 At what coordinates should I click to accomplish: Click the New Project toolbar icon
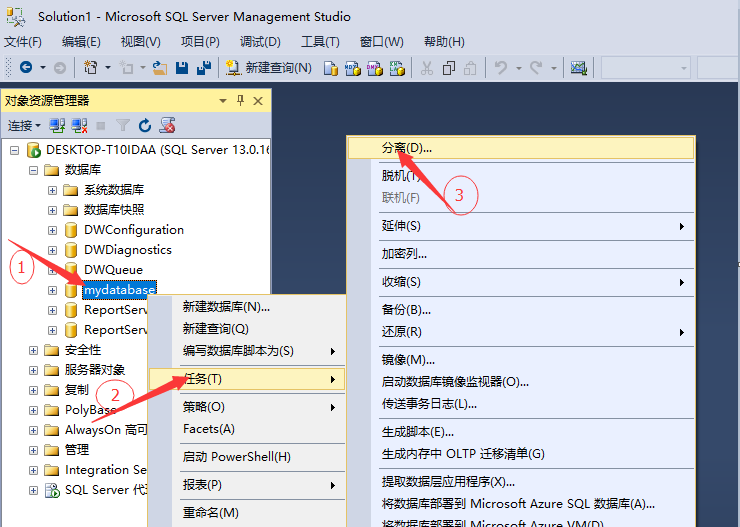point(90,67)
